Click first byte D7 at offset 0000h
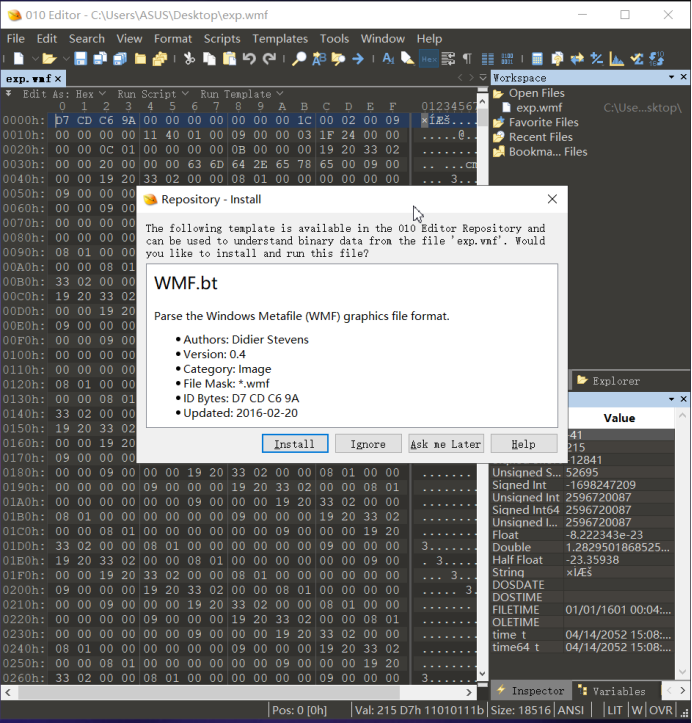The height and width of the screenshot is (723, 692). coord(62,120)
